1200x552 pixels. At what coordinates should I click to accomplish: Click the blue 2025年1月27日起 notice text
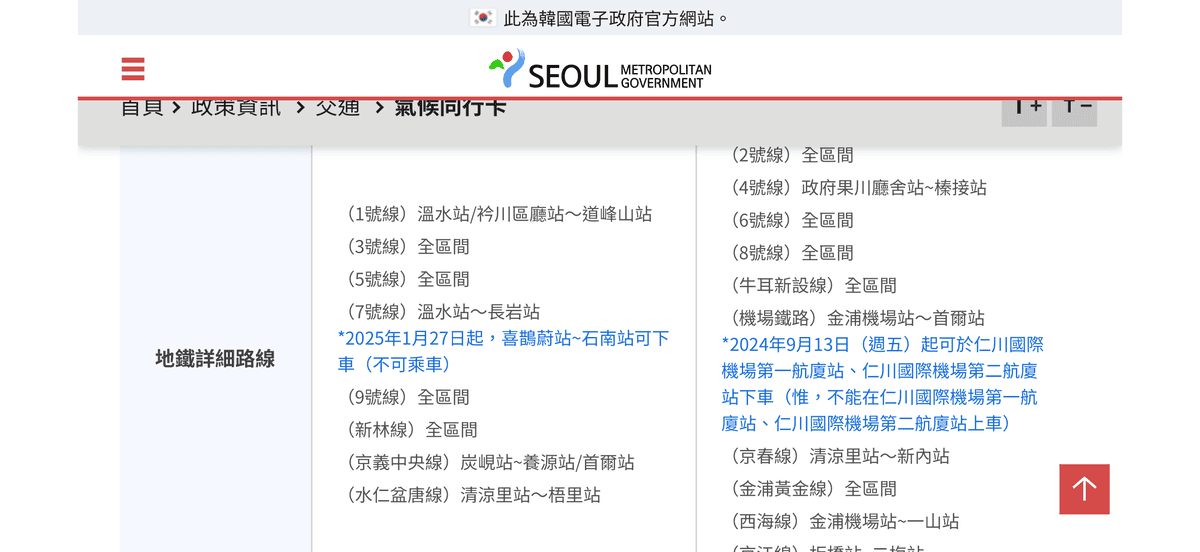click(x=504, y=351)
